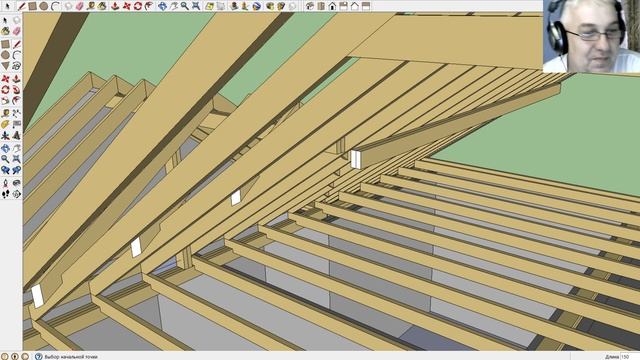Click Tape Measure in left palette
Image resolution: width=640 pixels, height=360 pixels.
pos(5,112)
